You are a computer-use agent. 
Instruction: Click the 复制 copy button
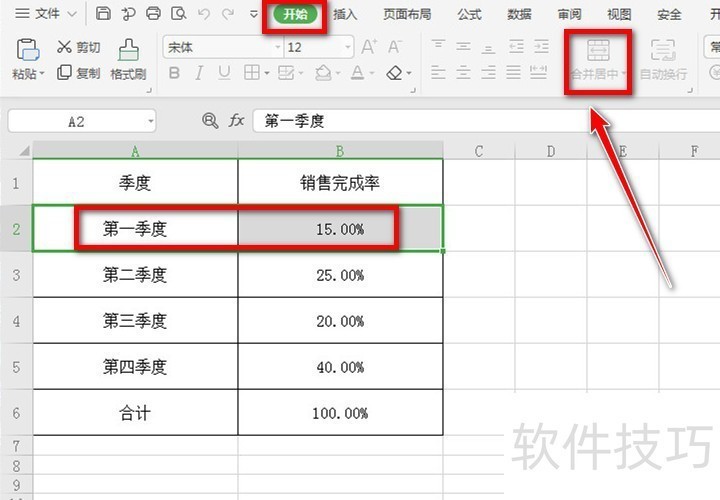[x=79, y=73]
